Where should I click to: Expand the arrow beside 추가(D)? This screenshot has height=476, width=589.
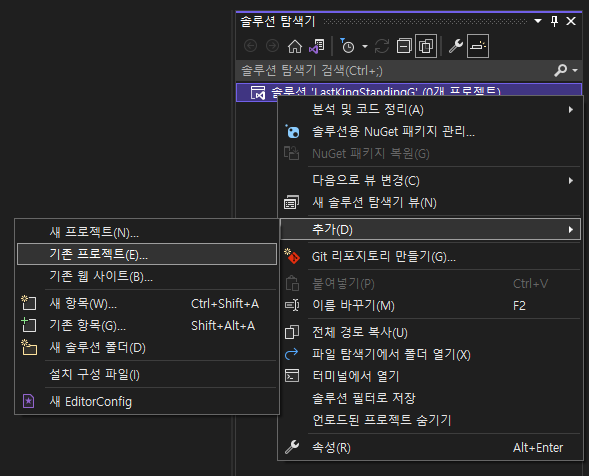point(571,230)
